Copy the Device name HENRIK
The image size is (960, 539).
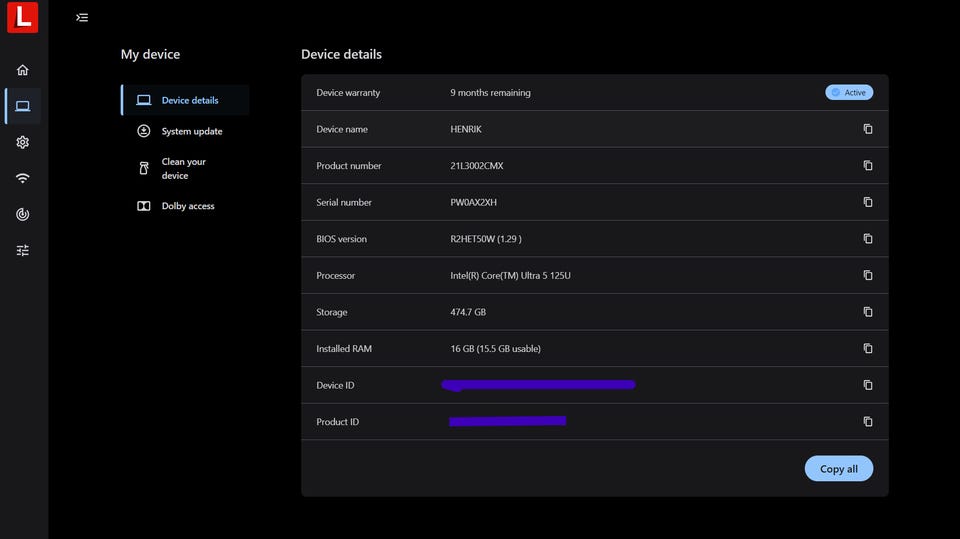tap(868, 129)
